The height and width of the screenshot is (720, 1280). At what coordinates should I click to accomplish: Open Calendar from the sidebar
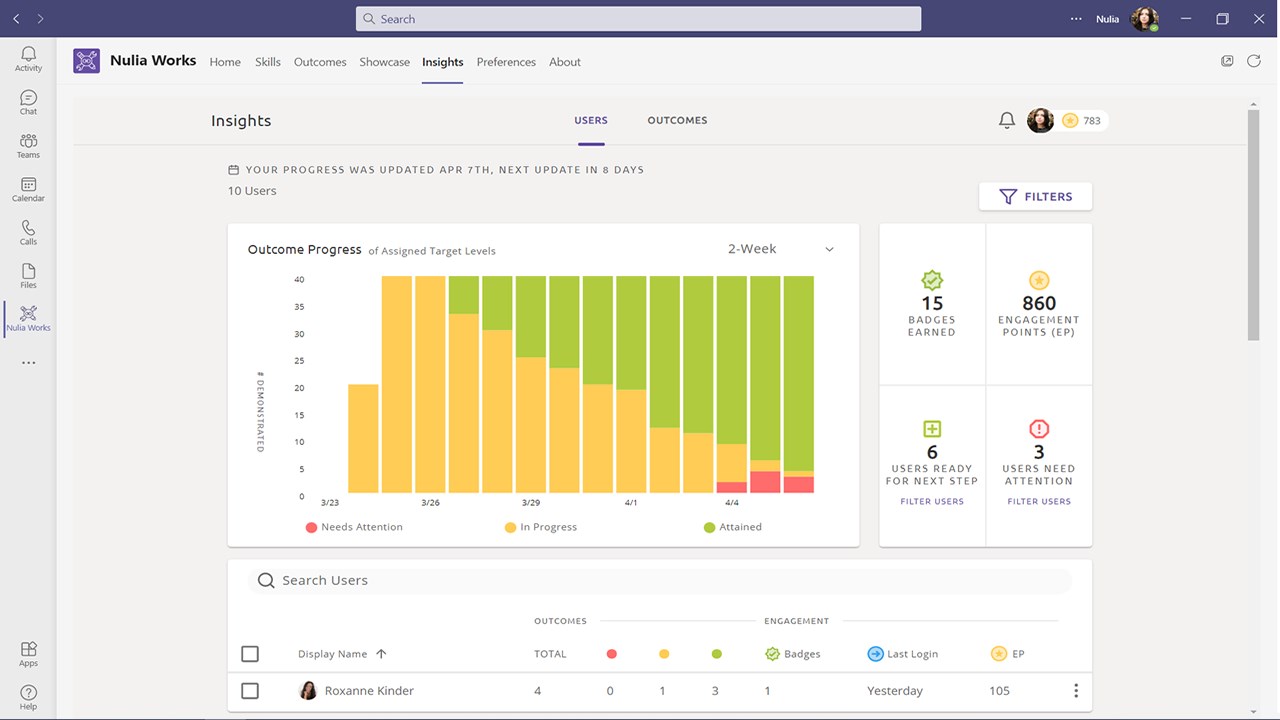point(28,189)
